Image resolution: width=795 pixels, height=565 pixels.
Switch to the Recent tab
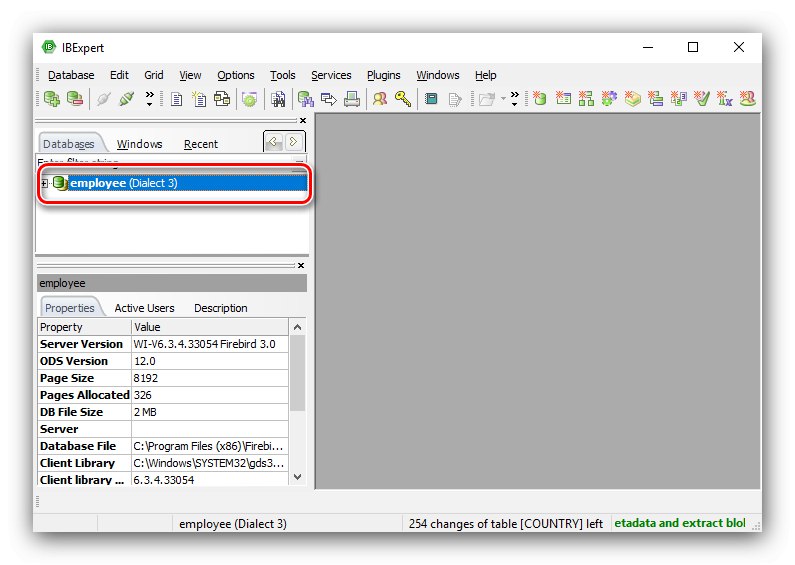(201, 144)
